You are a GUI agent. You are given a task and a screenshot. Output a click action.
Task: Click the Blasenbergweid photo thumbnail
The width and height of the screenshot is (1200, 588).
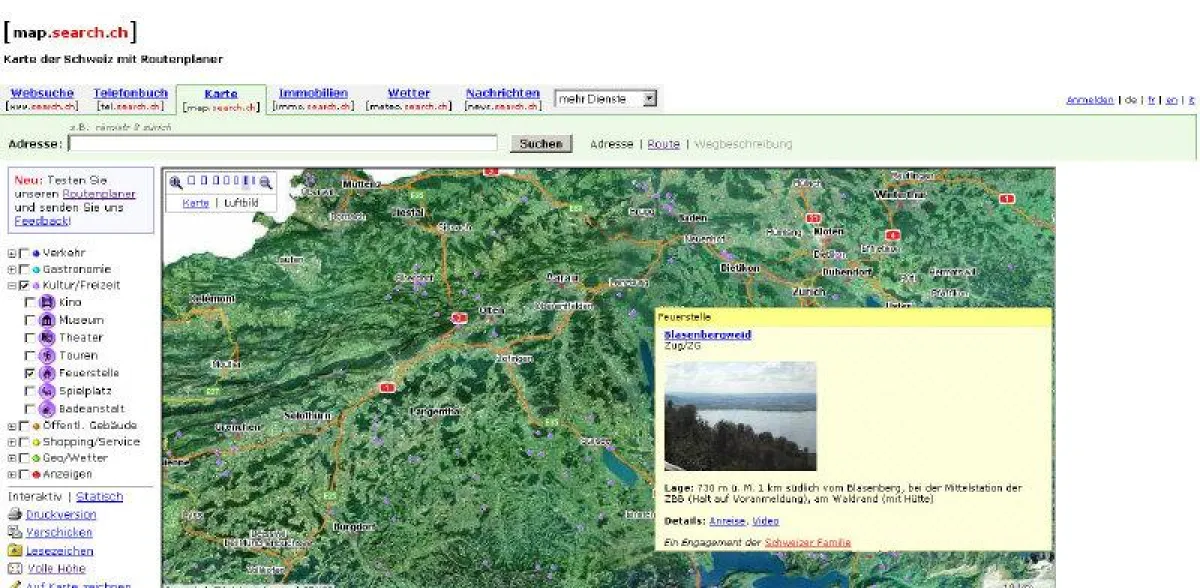pos(740,416)
